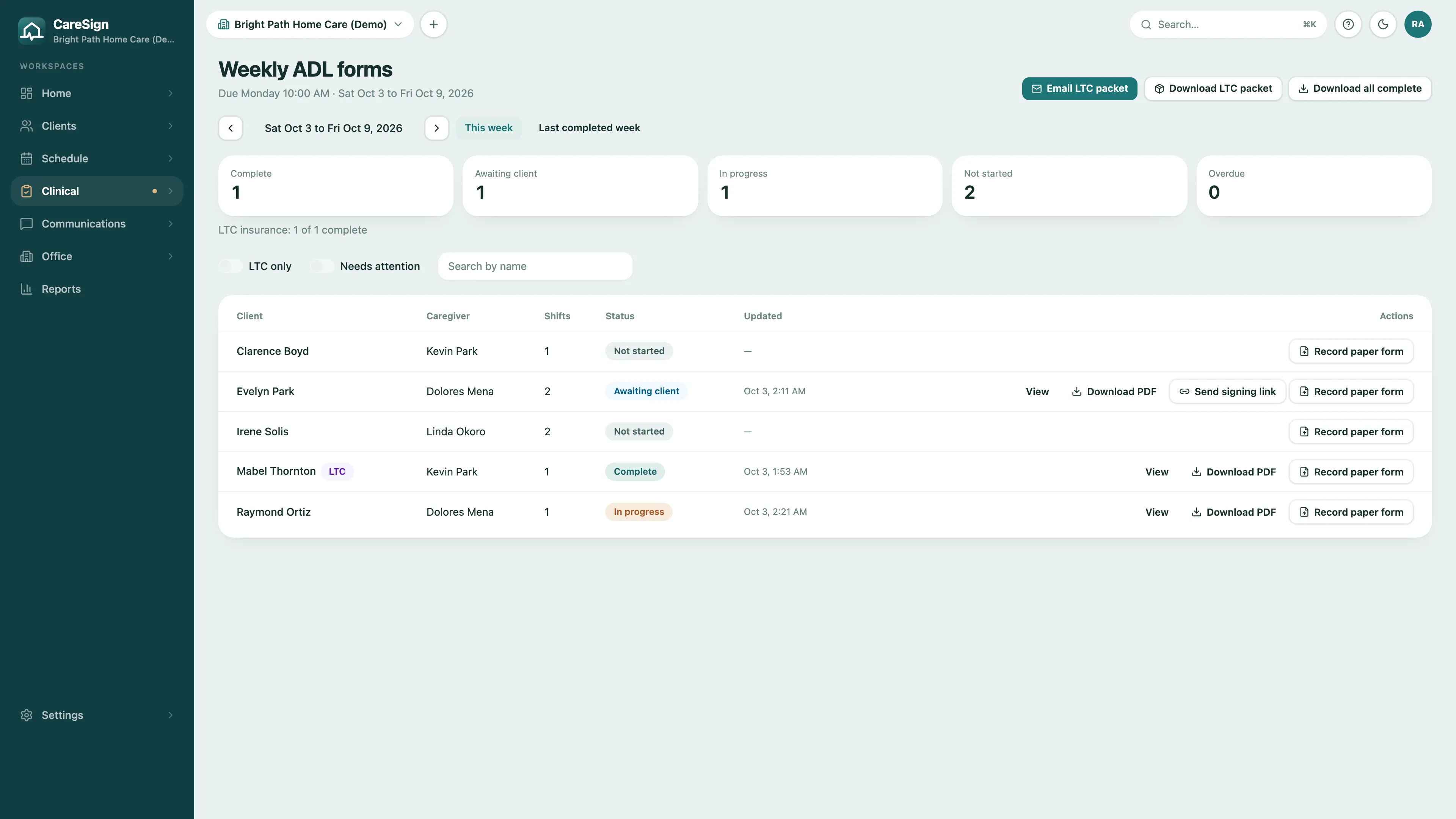
Task: Record paper form for Clarence Boyd
Action: tap(1351, 351)
